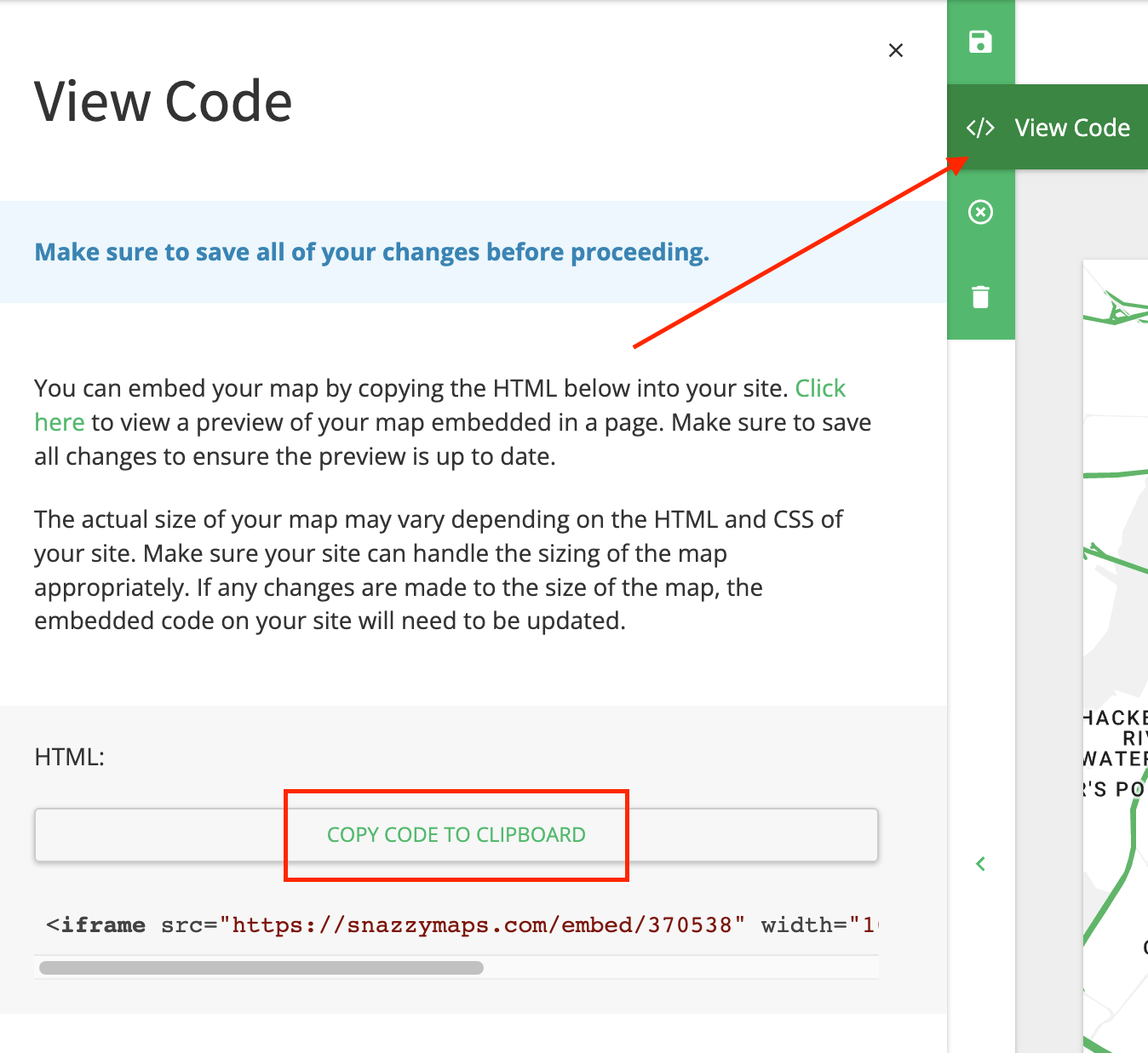
Task: Click the trash can delete icon
Action: (x=980, y=297)
